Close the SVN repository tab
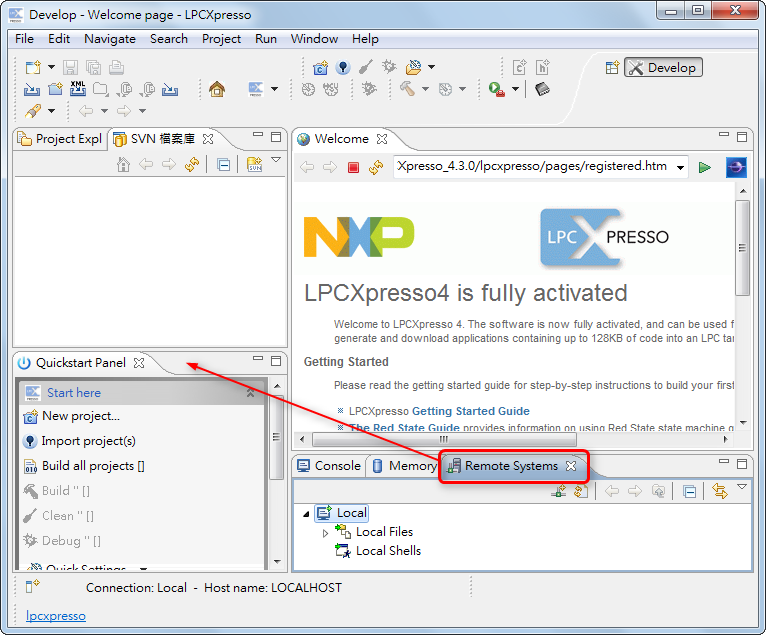The height and width of the screenshot is (635, 766). [208, 139]
